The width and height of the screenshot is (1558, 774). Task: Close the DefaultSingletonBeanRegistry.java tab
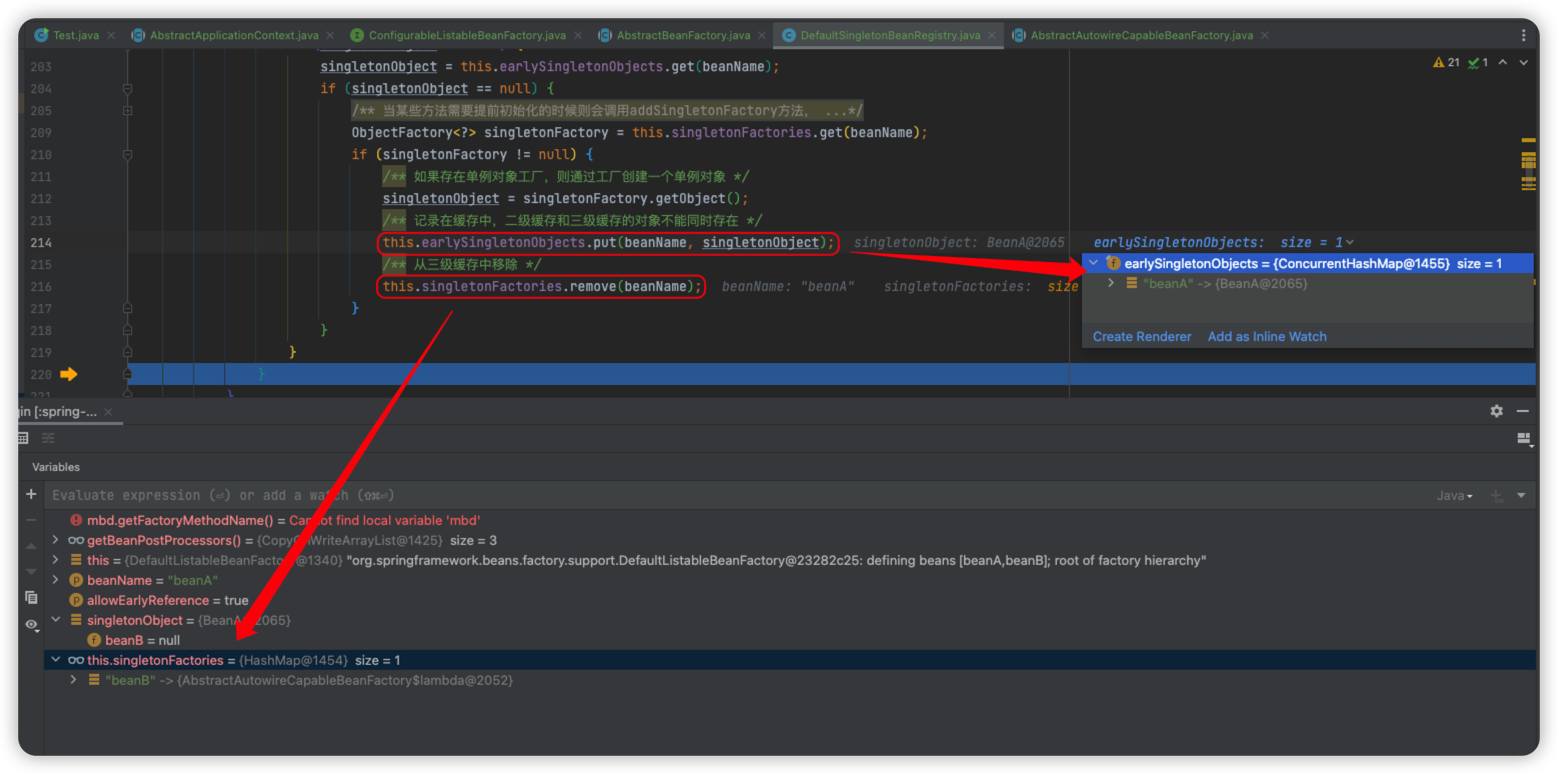pos(992,36)
